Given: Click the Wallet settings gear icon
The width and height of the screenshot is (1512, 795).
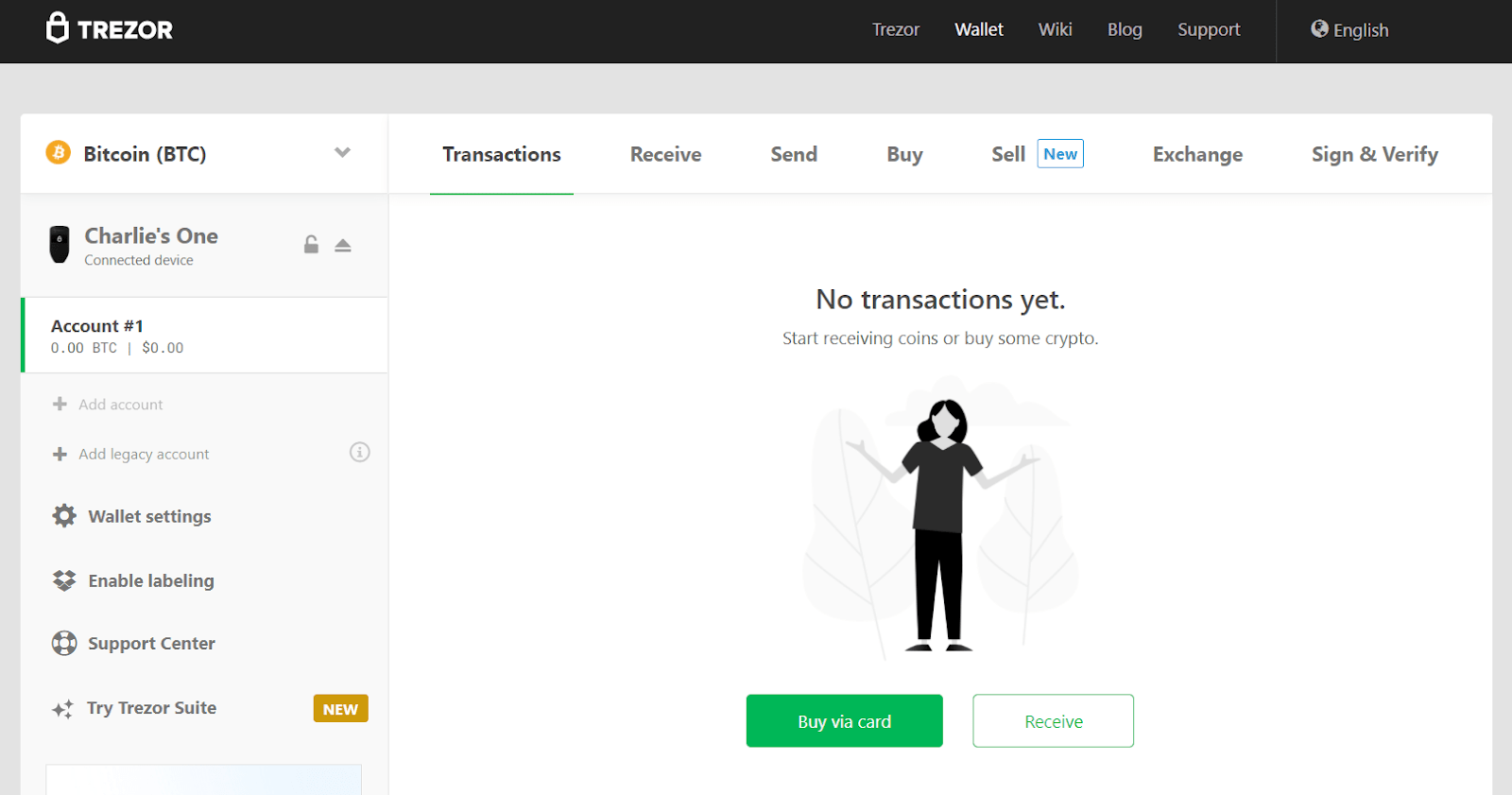Looking at the screenshot, I should (64, 516).
